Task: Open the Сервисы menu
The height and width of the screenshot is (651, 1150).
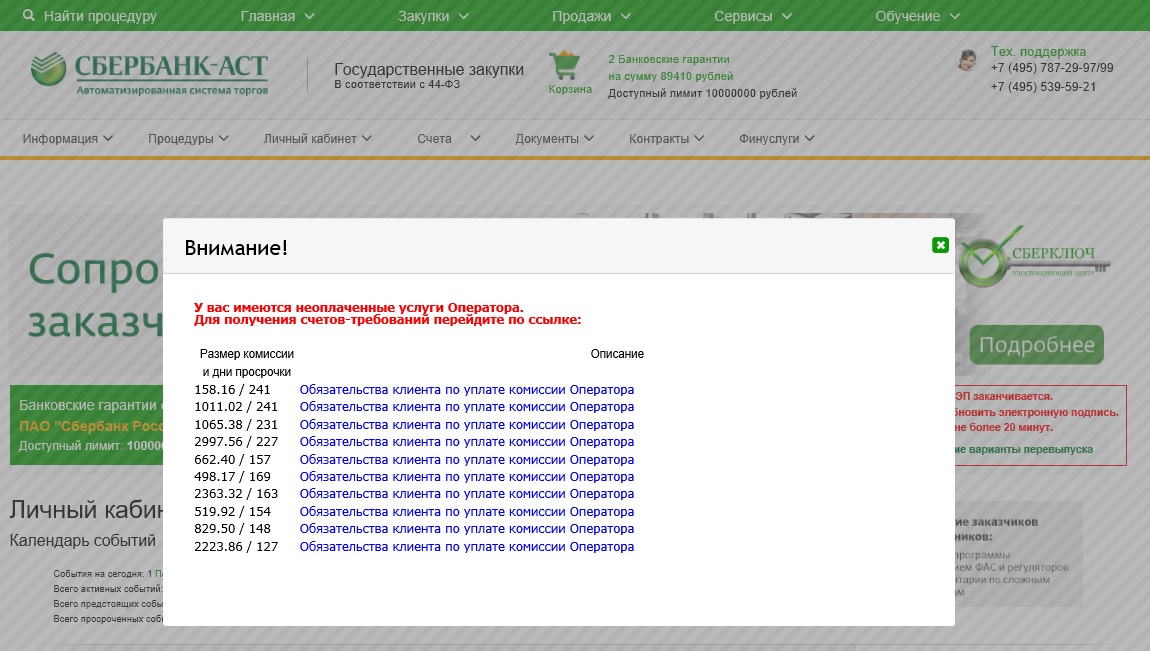Action: click(x=752, y=16)
